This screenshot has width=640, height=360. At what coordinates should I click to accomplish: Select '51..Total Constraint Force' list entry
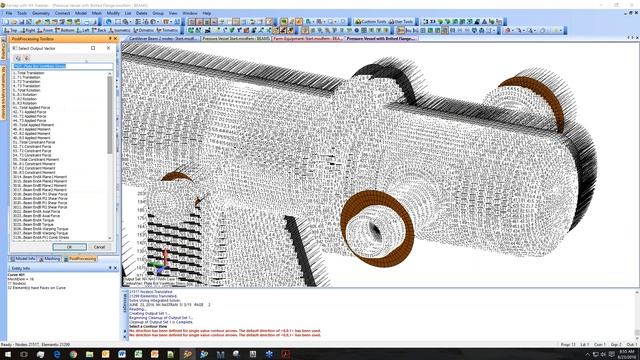33,142
